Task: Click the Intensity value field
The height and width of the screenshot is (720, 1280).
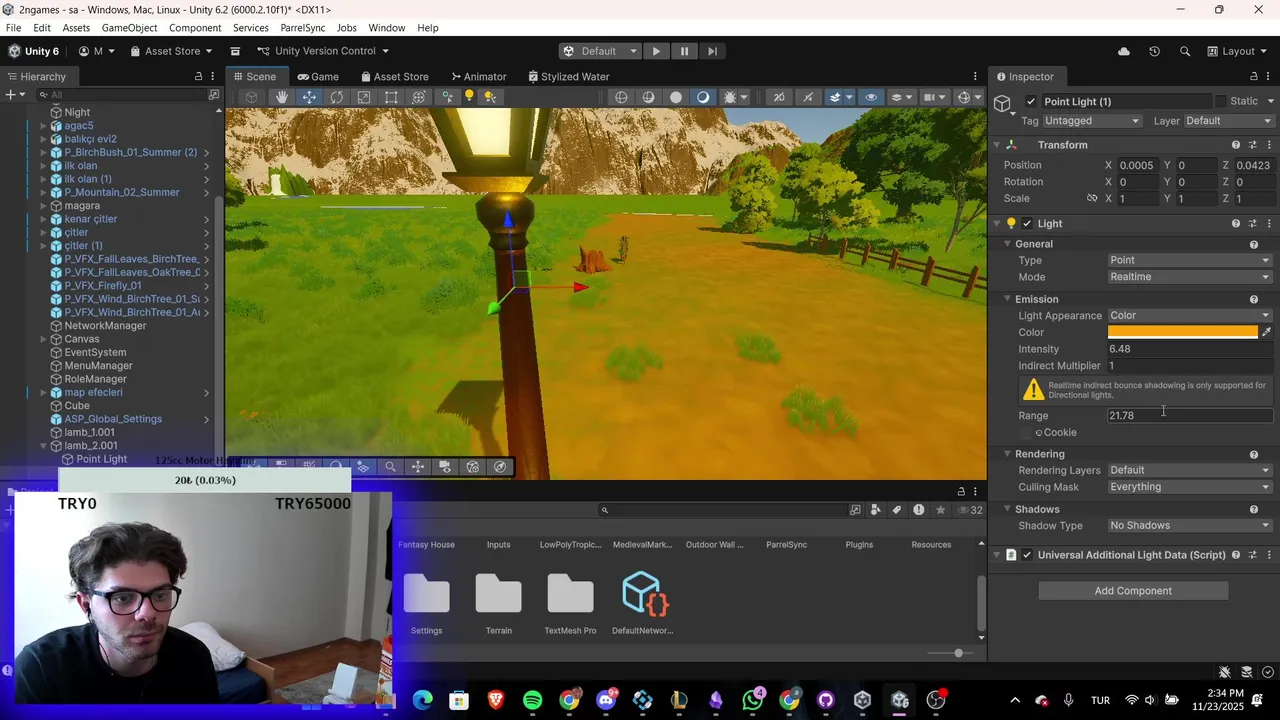Action: [1190, 349]
